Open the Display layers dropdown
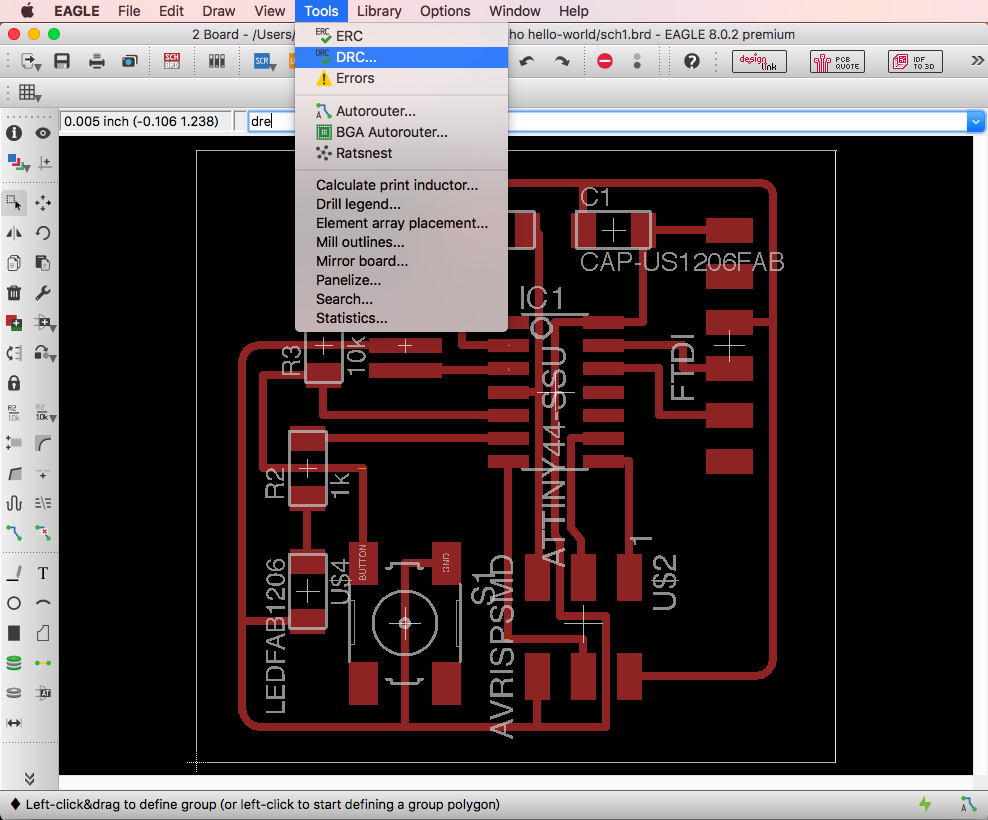Viewport: 988px width, 820px height. coord(19,163)
